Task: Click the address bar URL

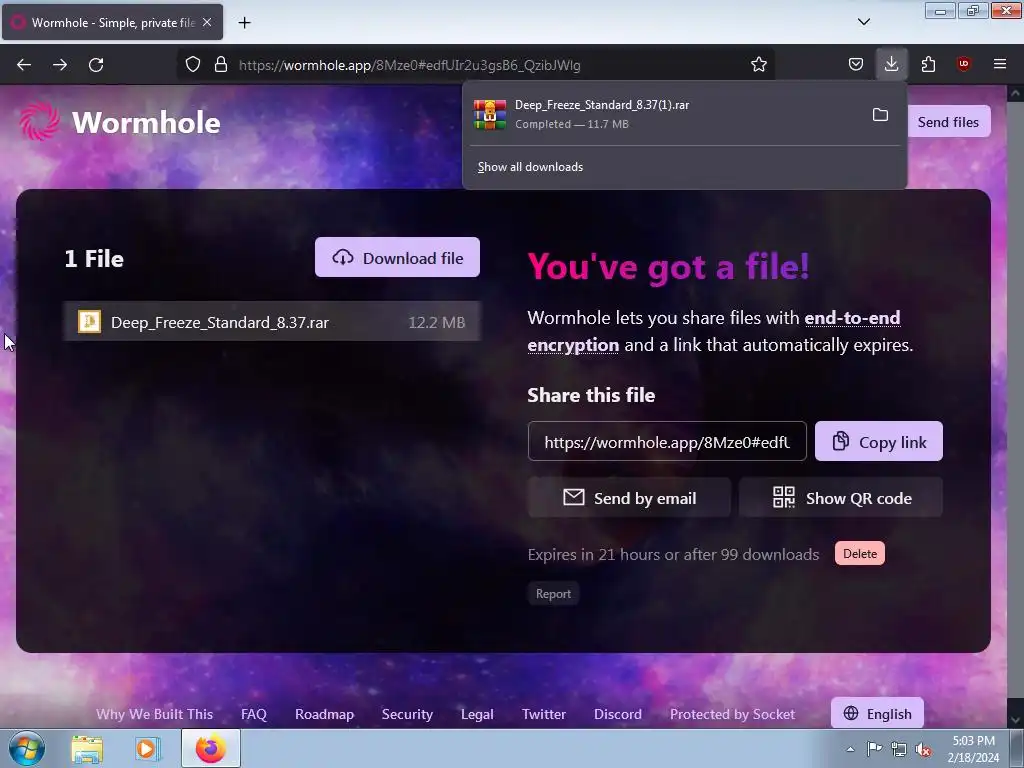Action: [x=409, y=65]
